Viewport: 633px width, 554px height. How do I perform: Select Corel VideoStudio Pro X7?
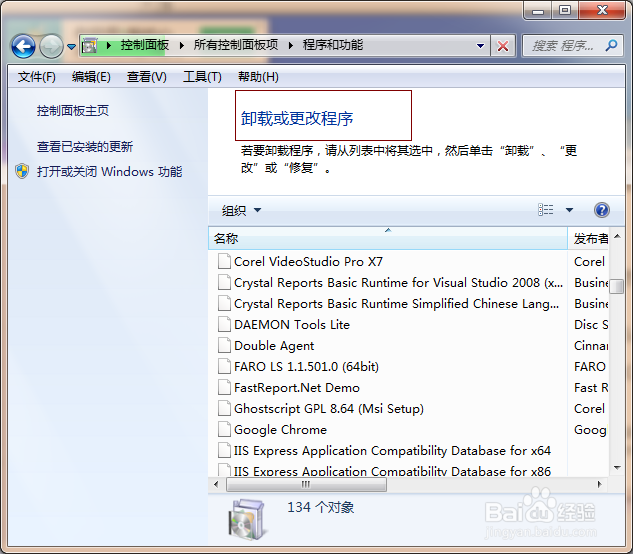coord(308,261)
